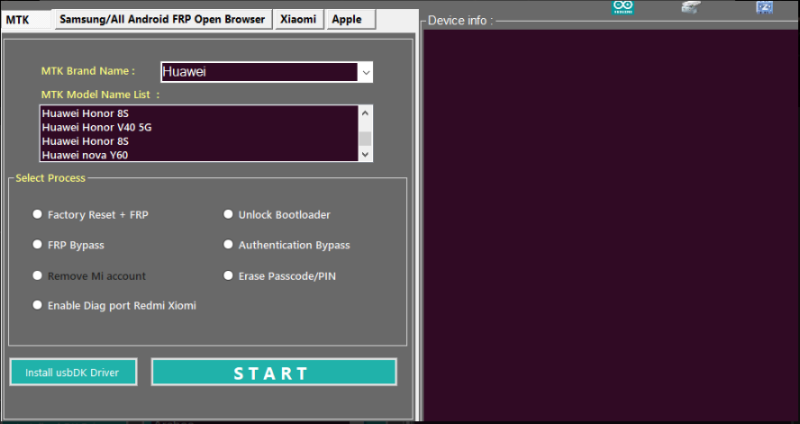The image size is (800, 424).
Task: Switch to the Xiaomi tab
Action: point(298,20)
